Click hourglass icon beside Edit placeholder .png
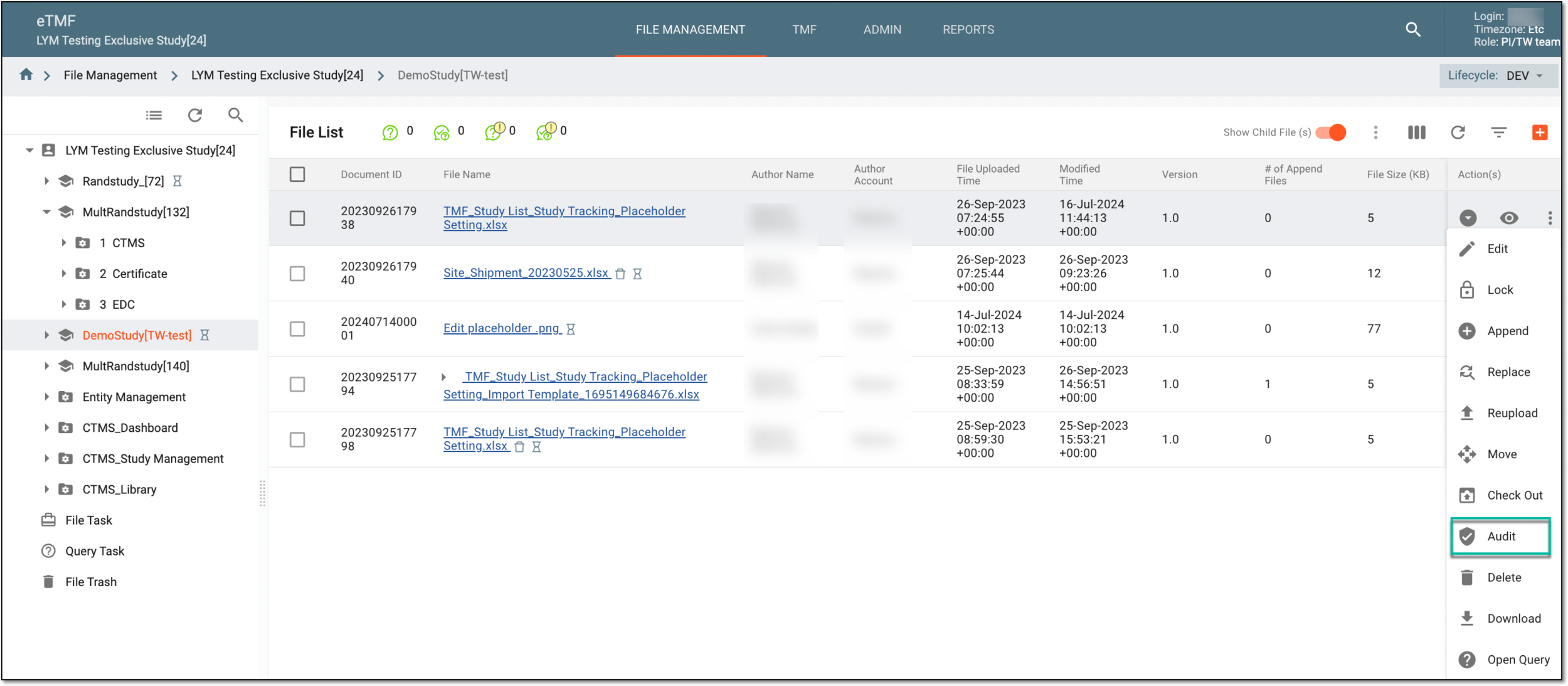This screenshot has width=1568, height=686. (571, 329)
